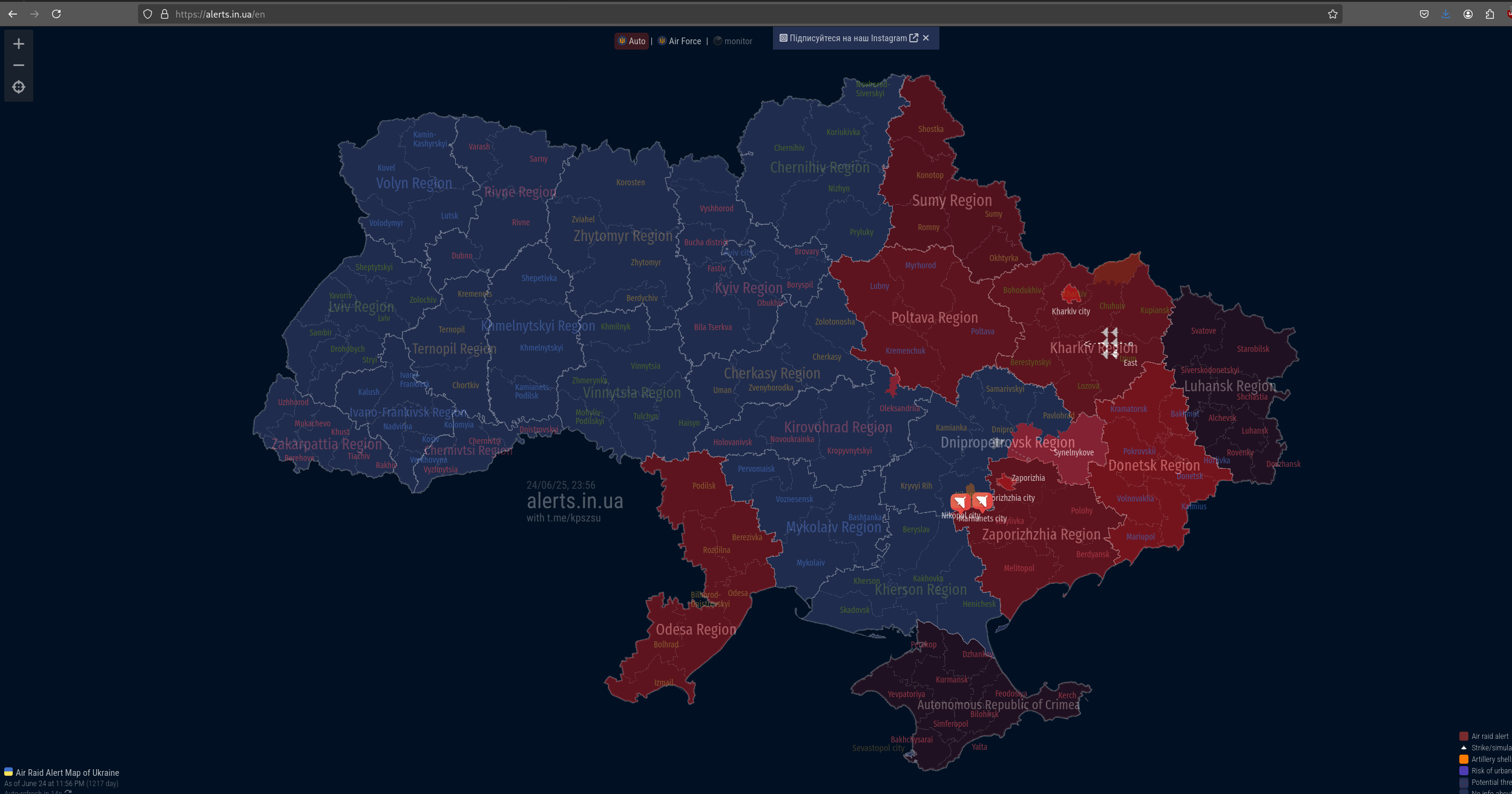Select the Kyiv Region label
The image size is (1512, 794).
[749, 288]
